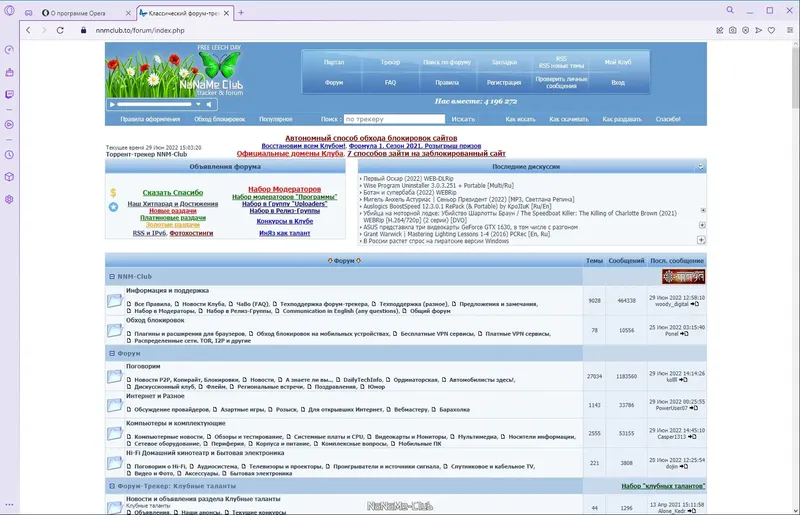Image resolution: width=800 pixels, height=515 pixels.
Task: Focus the по трекеру search field
Action: coord(394,119)
